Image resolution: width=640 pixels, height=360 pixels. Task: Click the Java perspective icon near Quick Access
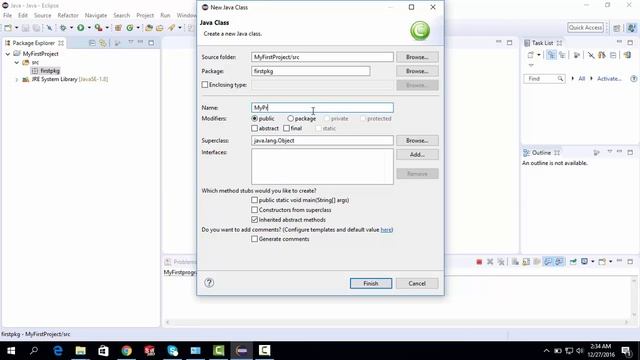point(631,28)
